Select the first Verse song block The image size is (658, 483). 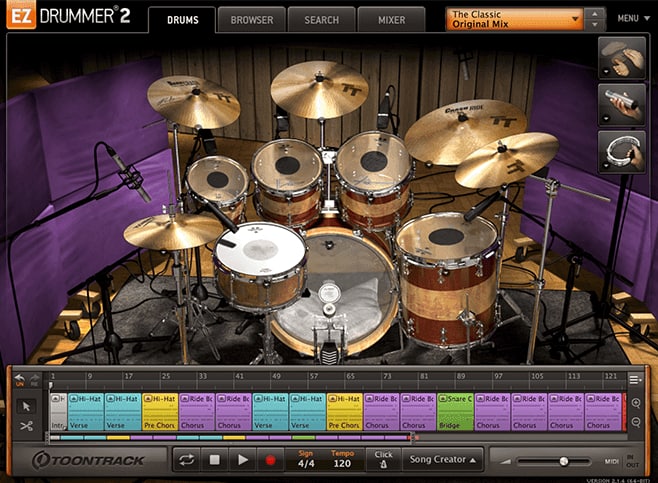coord(86,412)
